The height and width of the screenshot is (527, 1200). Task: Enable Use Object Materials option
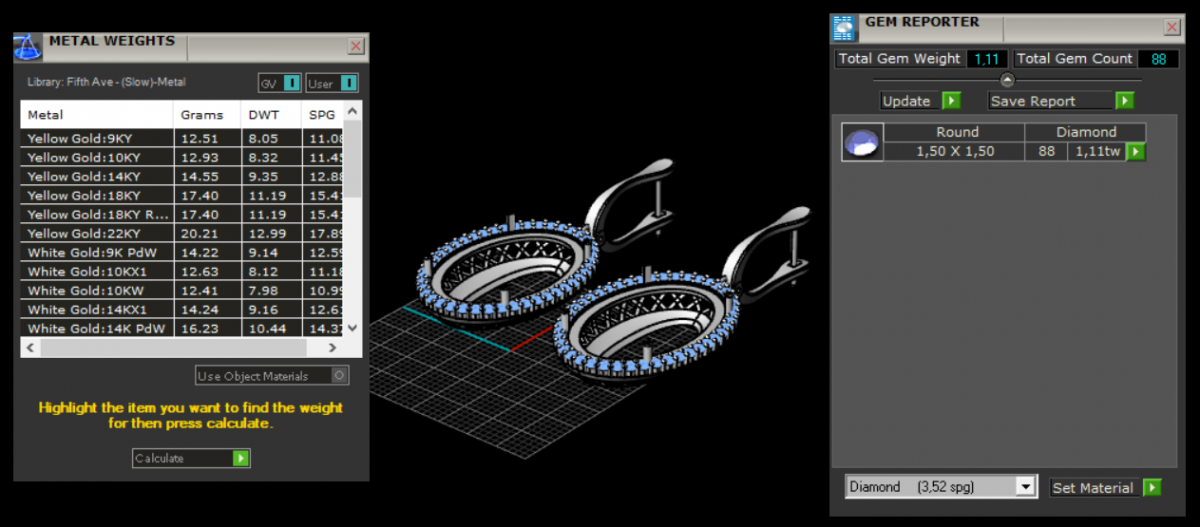(x=272, y=376)
